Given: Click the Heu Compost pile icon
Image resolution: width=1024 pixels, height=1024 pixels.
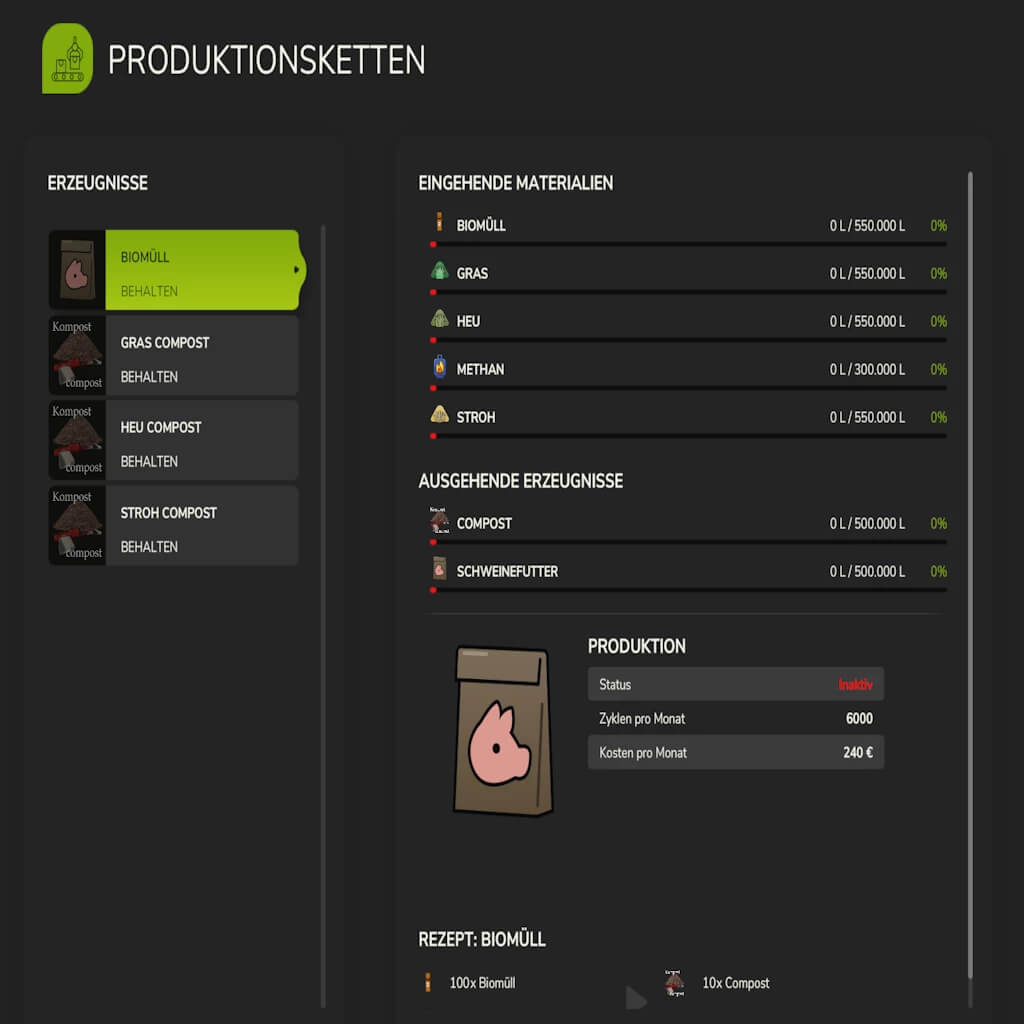Looking at the screenshot, I should [x=77, y=440].
